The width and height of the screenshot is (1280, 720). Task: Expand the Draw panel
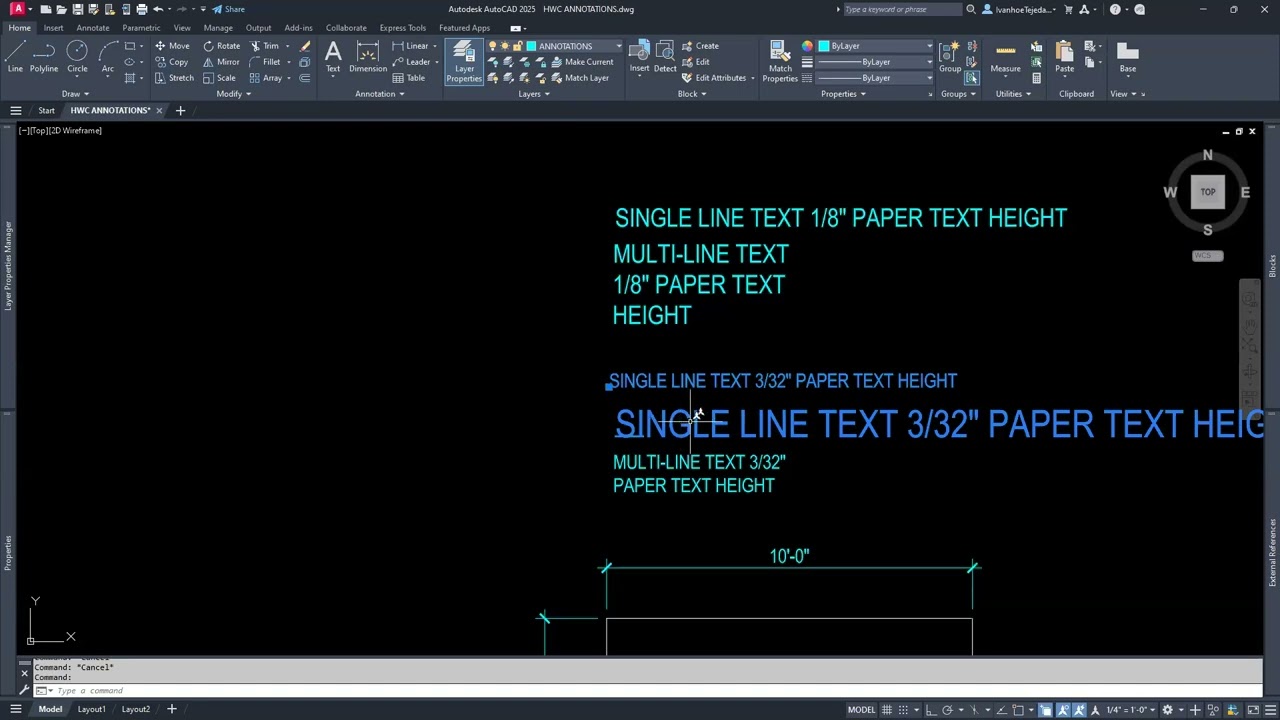click(x=75, y=94)
